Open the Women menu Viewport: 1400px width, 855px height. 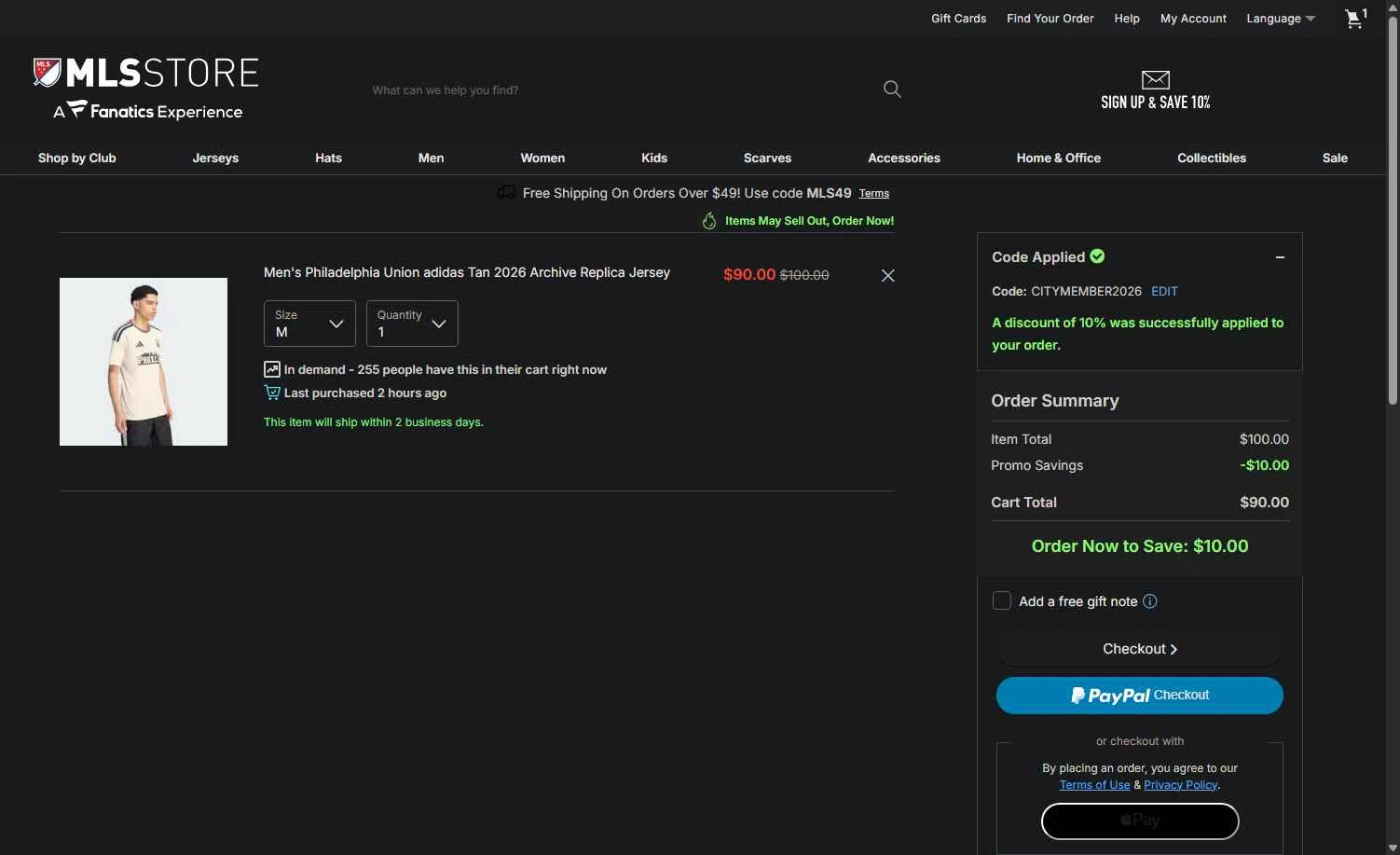pos(542,158)
